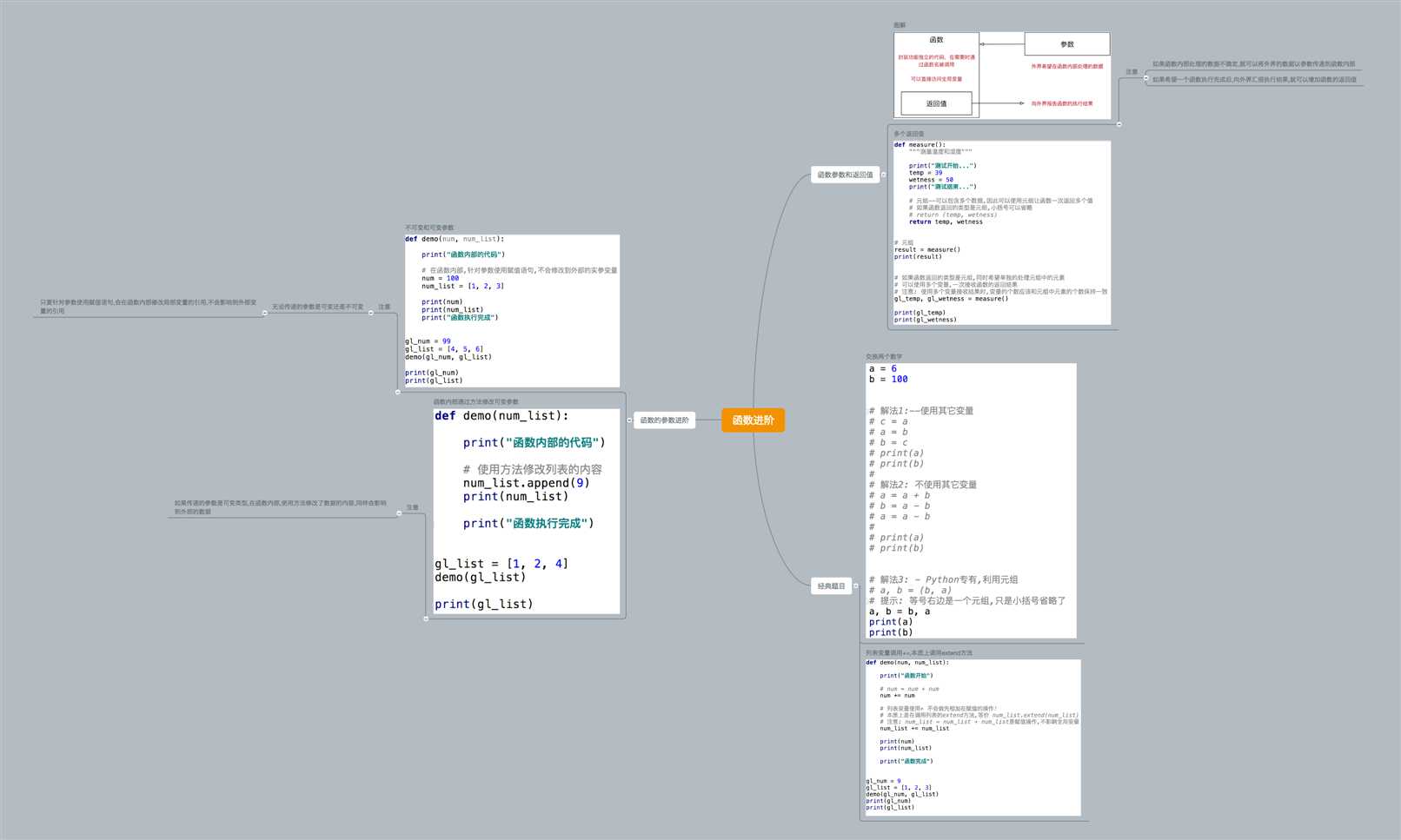The image size is (1401, 840).
Task: Open the 图解 function diagram thumbnail
Action: coord(1002,75)
